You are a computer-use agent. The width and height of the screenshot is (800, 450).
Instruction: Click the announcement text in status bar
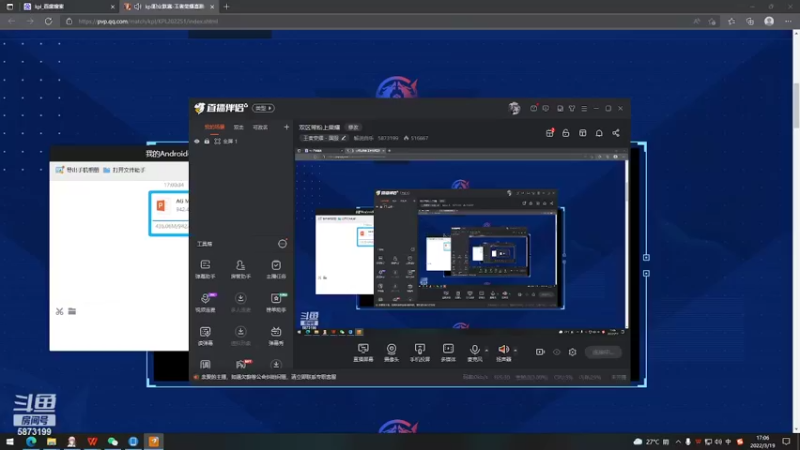(x=268, y=377)
